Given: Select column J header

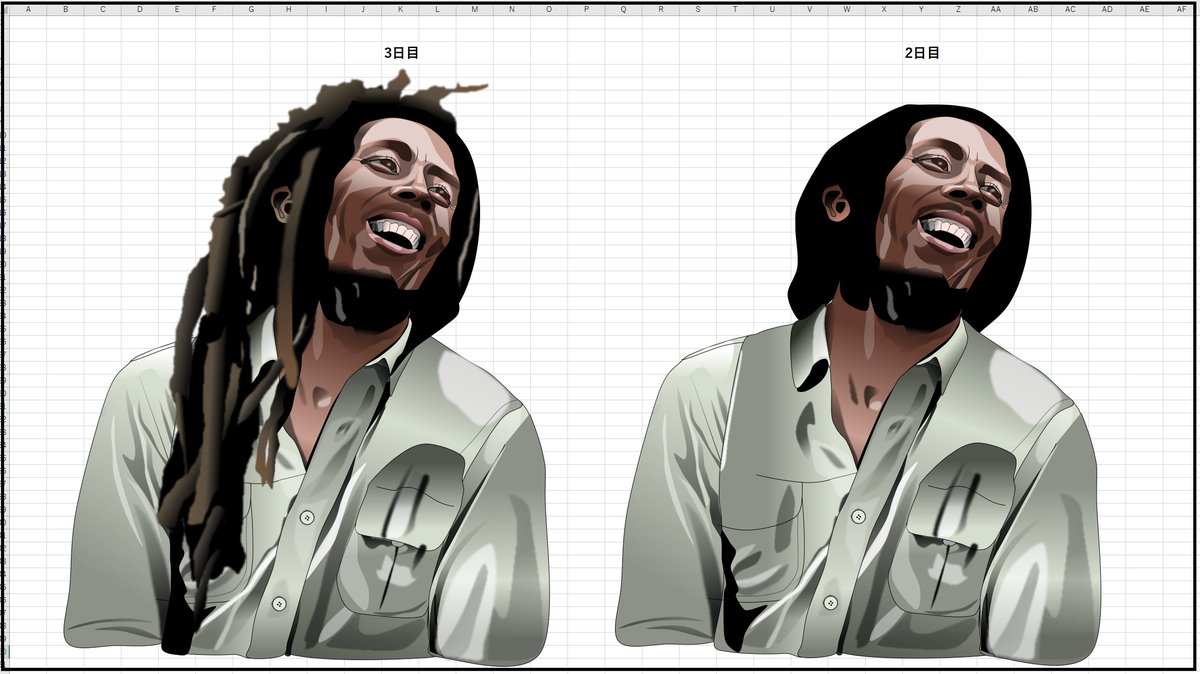Looking at the screenshot, I should point(363,9).
